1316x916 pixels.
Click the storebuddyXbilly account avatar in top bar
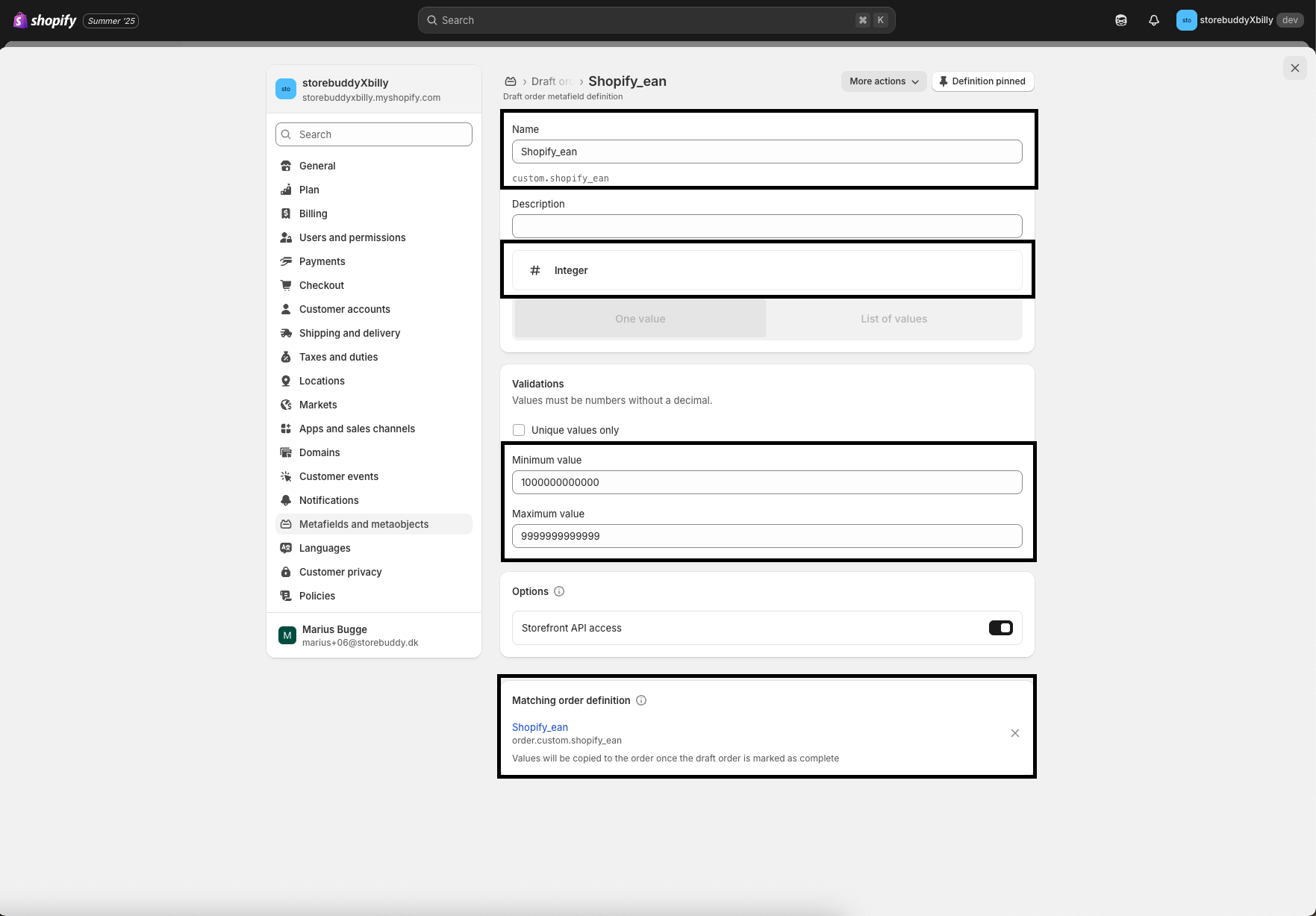(1186, 20)
